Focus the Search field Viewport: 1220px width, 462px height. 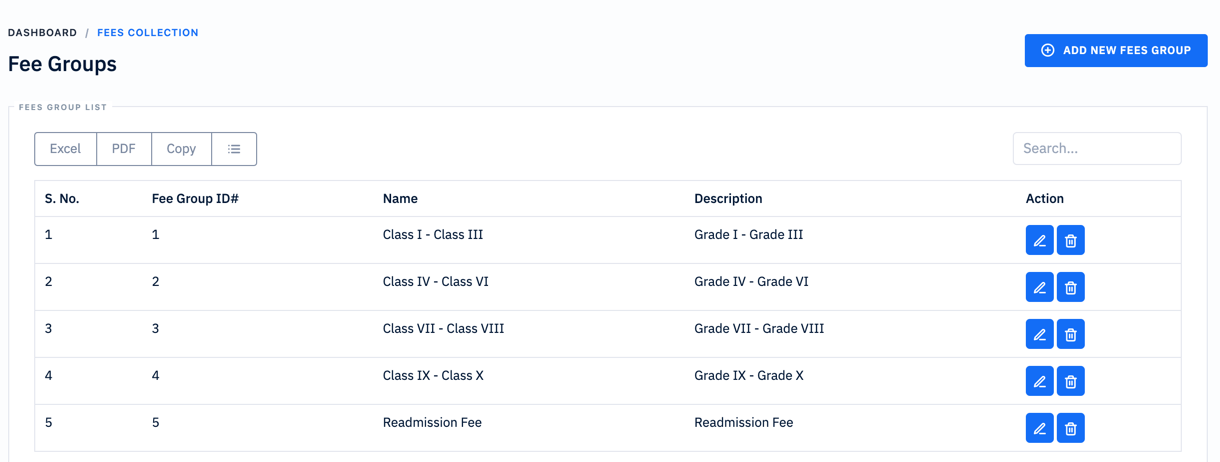tap(1097, 148)
